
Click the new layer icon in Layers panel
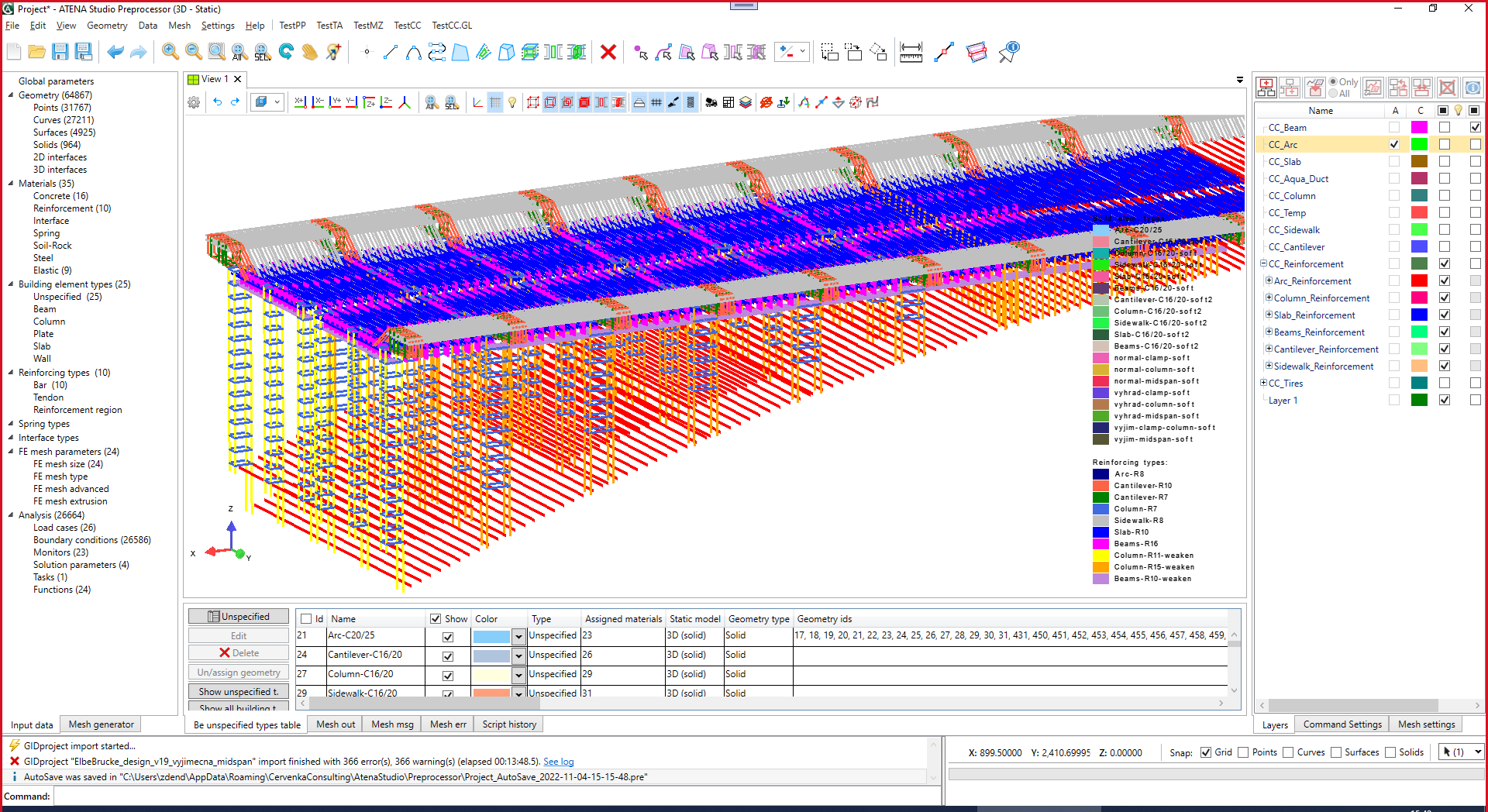click(1266, 88)
